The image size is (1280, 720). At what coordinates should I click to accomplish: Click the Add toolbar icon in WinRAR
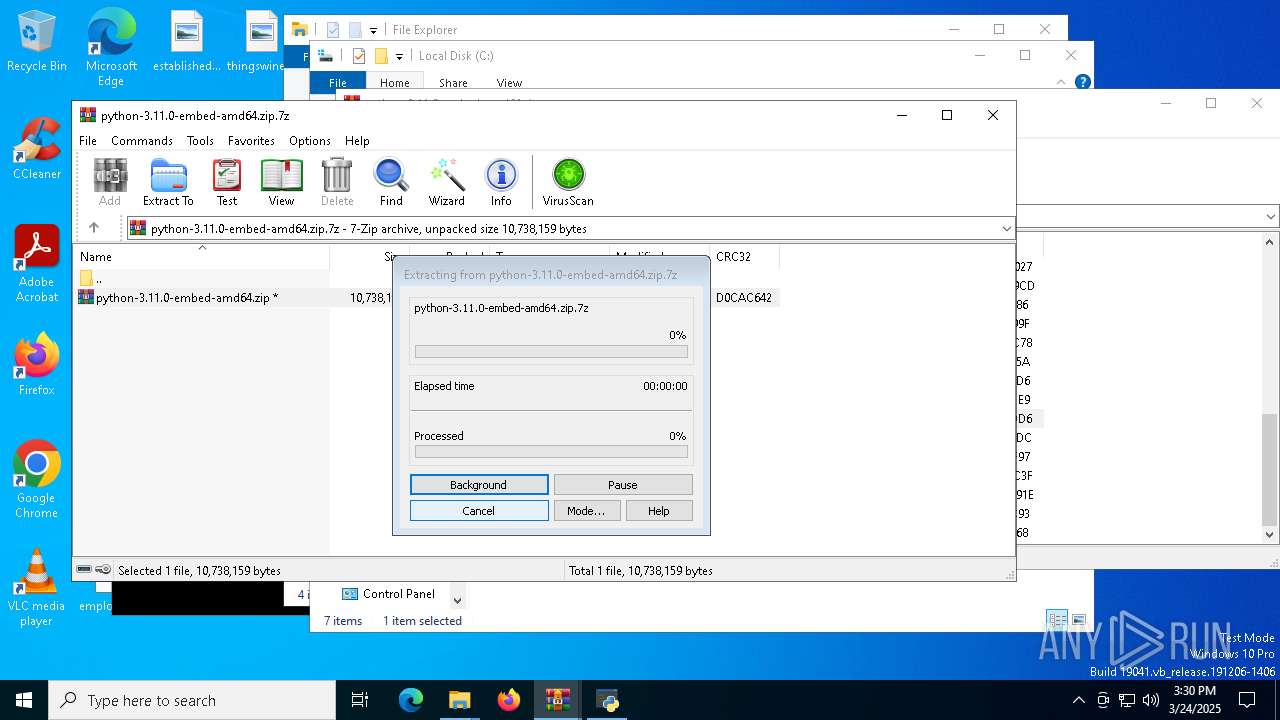pos(110,183)
